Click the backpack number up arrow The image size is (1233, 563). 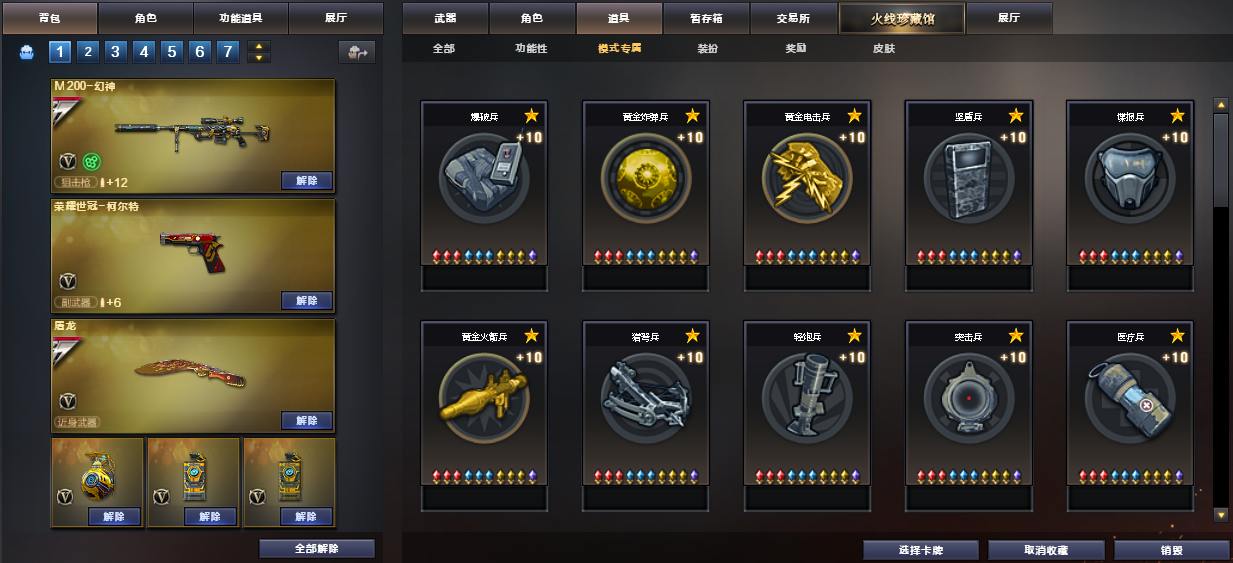259,46
